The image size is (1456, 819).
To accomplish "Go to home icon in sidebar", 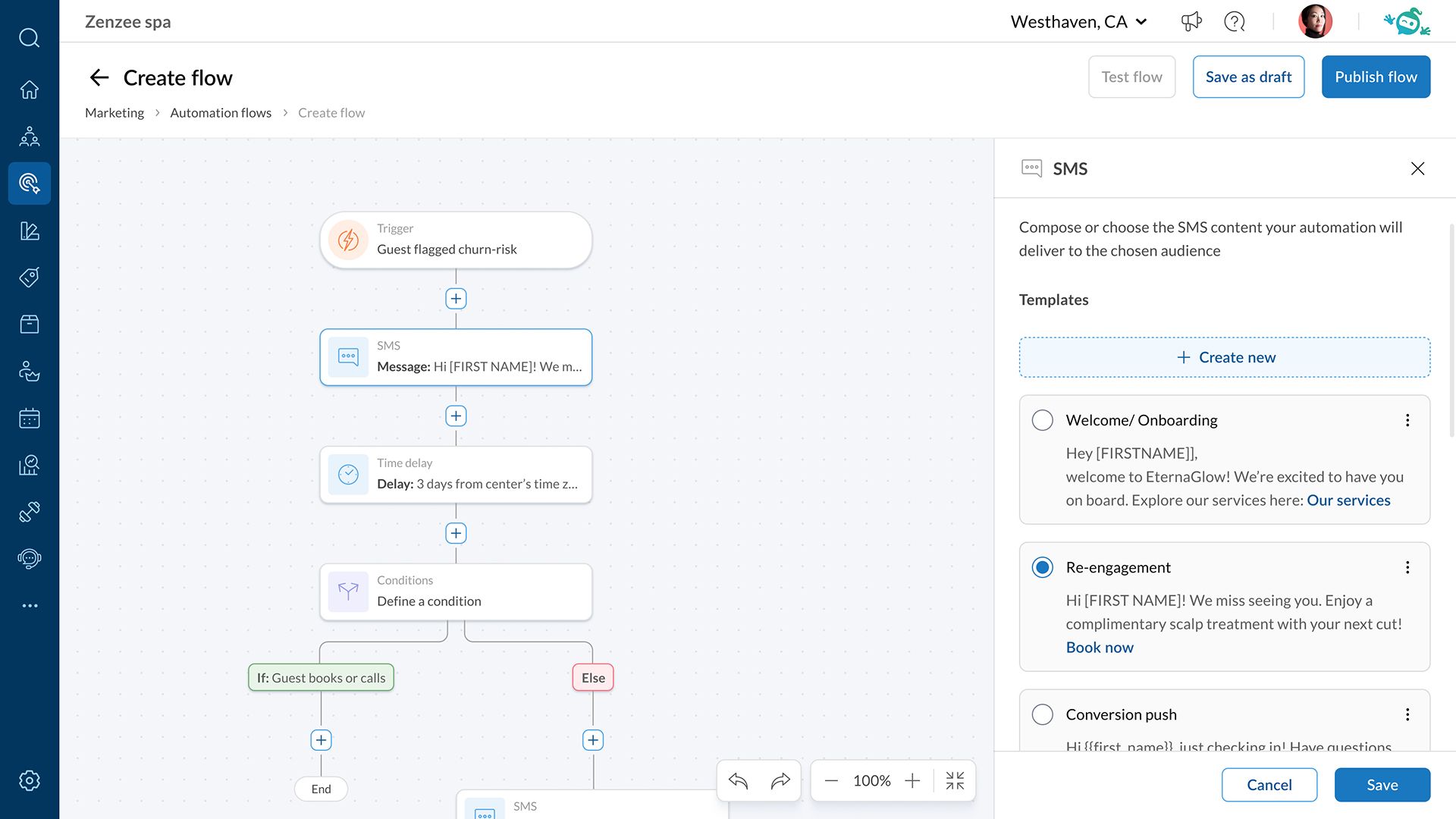I will [30, 89].
